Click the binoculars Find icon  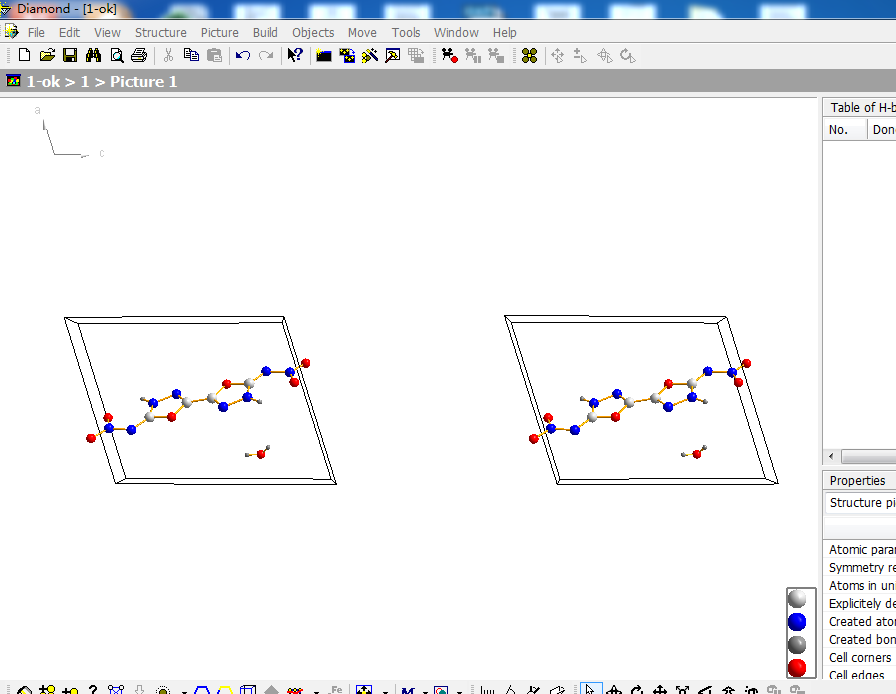tap(94, 55)
